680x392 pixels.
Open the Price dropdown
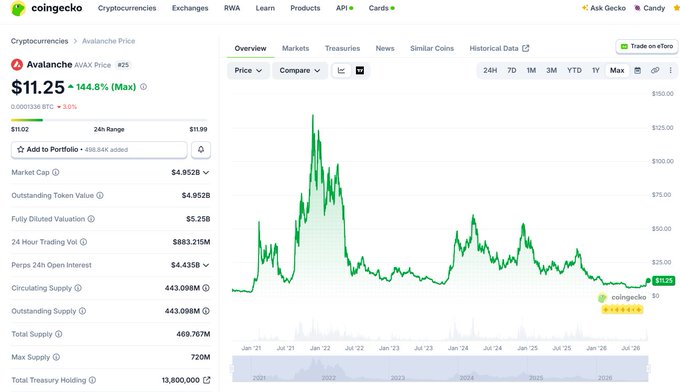[x=248, y=70]
